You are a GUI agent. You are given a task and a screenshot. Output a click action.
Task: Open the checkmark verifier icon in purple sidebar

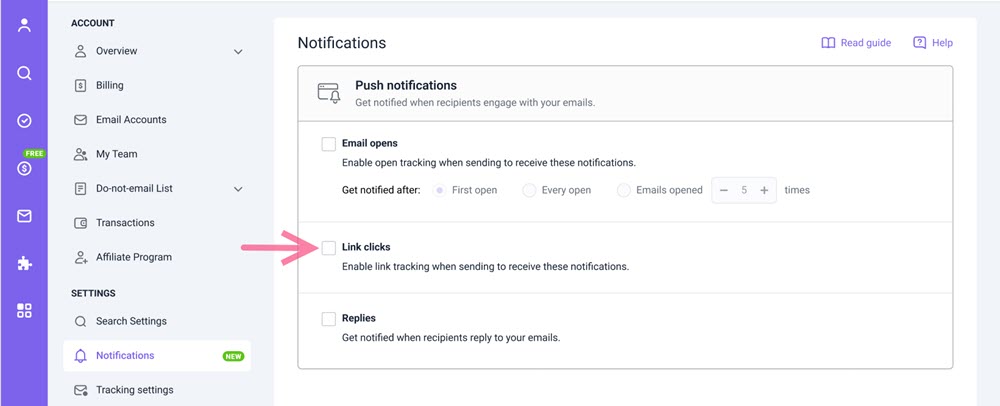click(24, 121)
